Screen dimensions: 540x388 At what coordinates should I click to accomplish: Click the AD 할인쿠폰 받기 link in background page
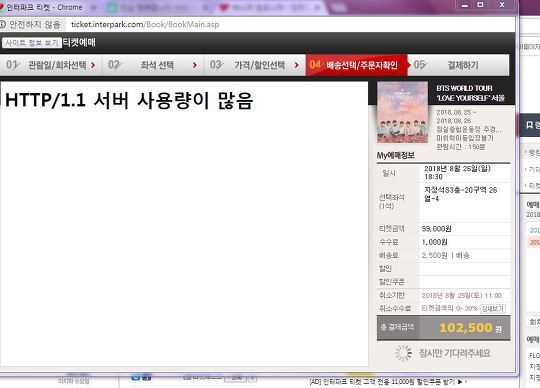pyautogui.click(x=382, y=381)
